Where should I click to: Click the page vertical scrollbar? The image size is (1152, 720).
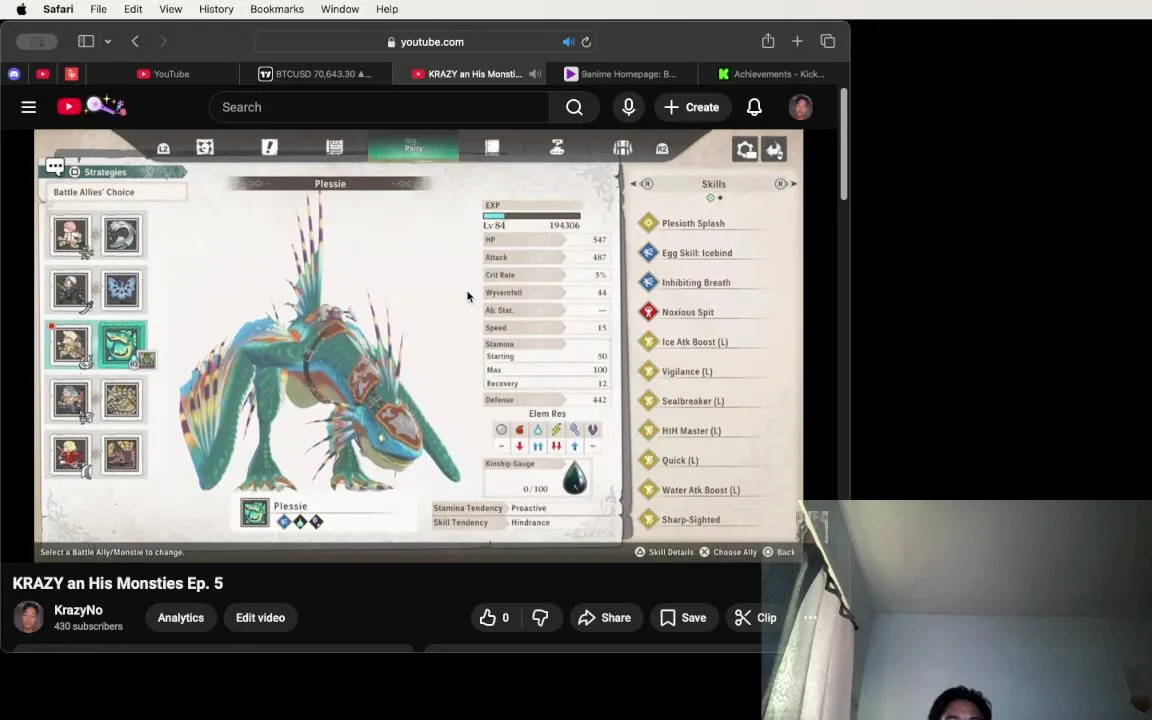(844, 144)
